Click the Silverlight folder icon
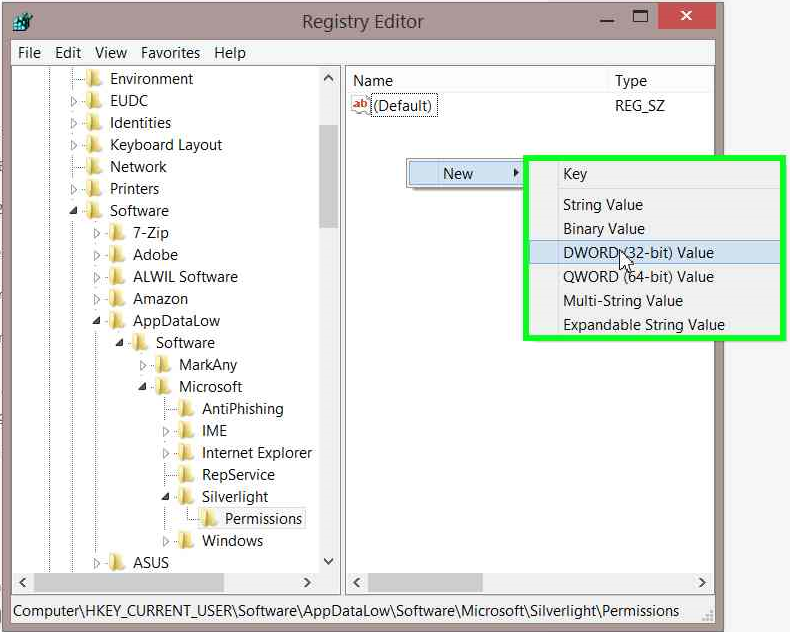The height and width of the screenshot is (632, 790). 186,497
